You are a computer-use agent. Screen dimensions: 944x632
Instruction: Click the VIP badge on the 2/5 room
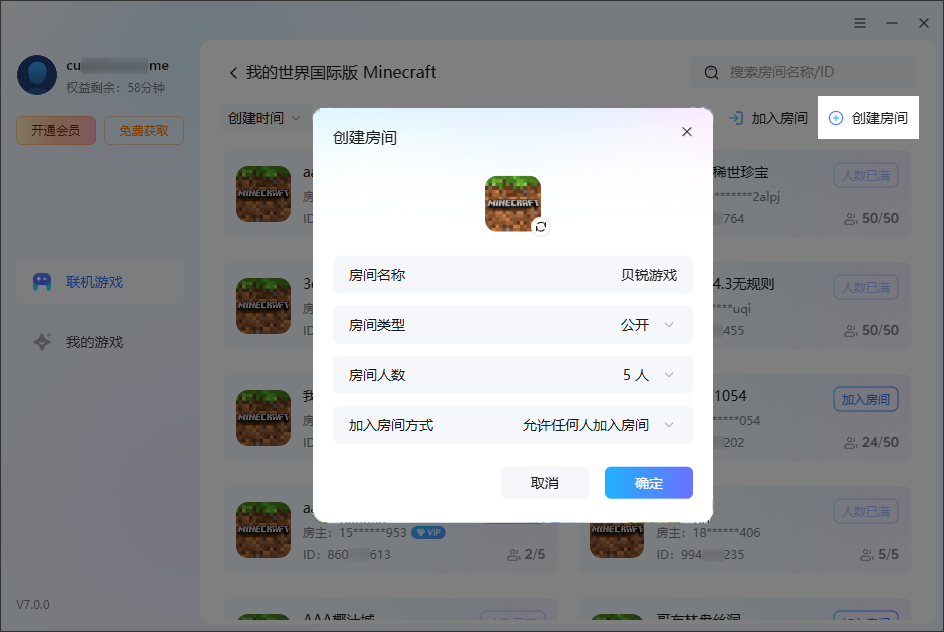coord(428,533)
